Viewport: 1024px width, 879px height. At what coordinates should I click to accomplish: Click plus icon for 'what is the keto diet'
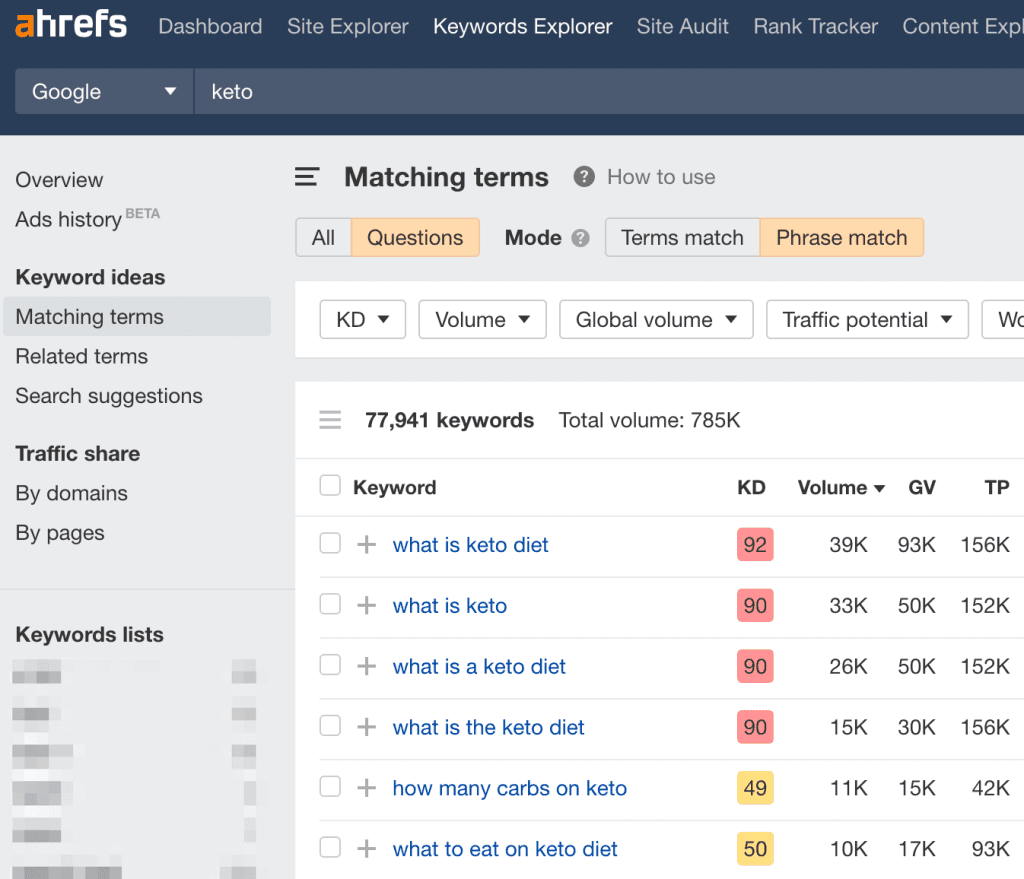(367, 727)
